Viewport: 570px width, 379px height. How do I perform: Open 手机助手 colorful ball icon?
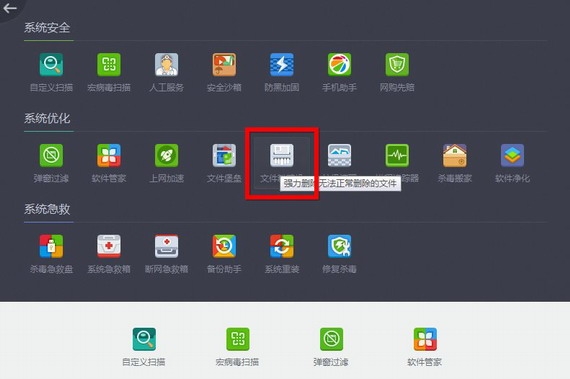click(x=339, y=65)
